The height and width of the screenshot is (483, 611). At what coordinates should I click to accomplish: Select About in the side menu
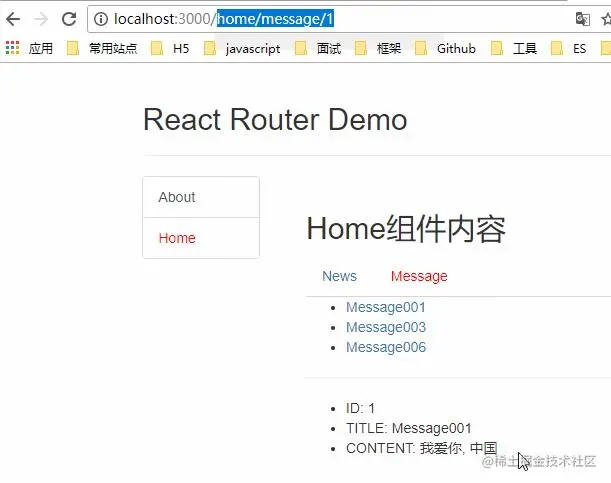201,197
